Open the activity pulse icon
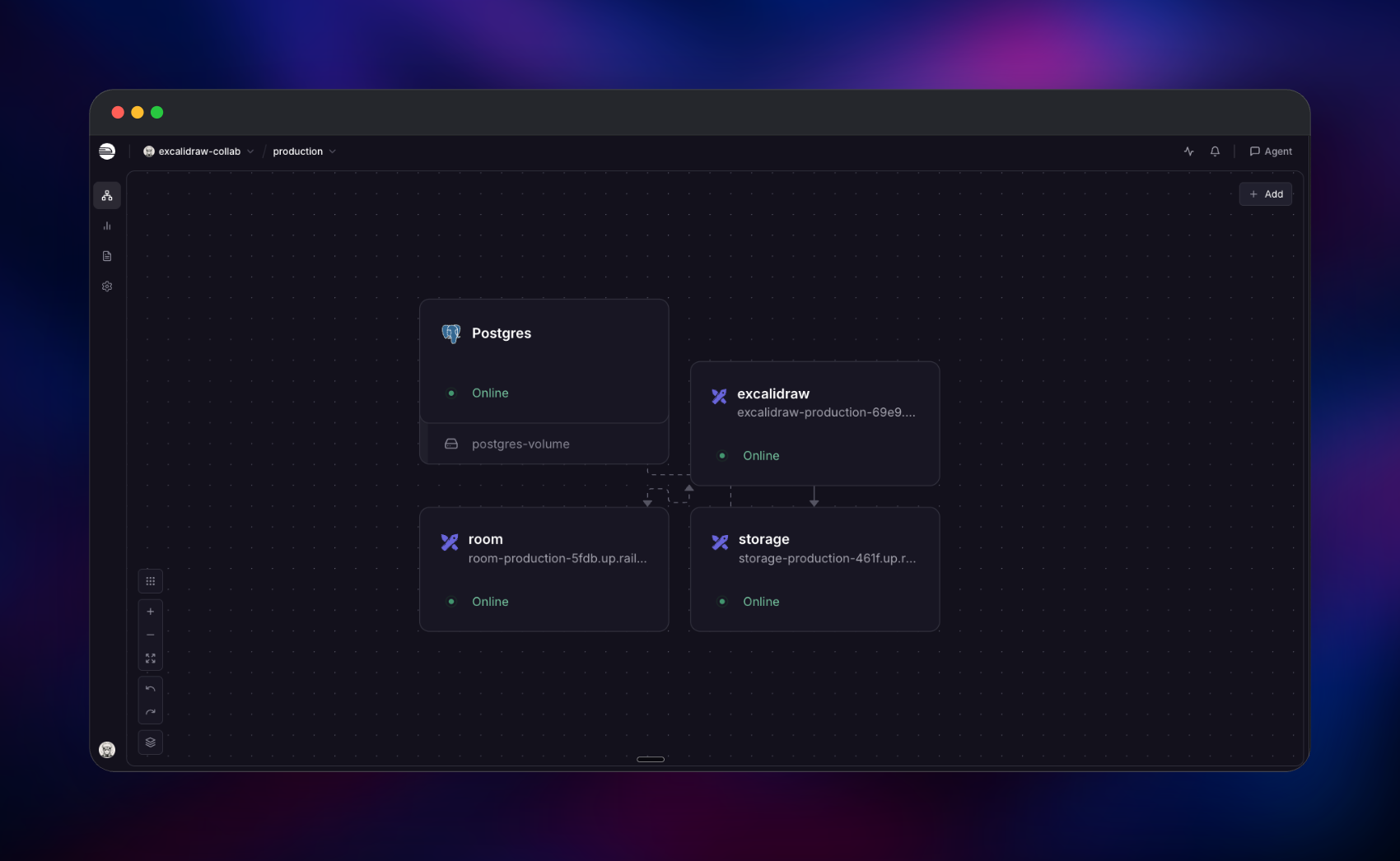 click(x=1189, y=151)
